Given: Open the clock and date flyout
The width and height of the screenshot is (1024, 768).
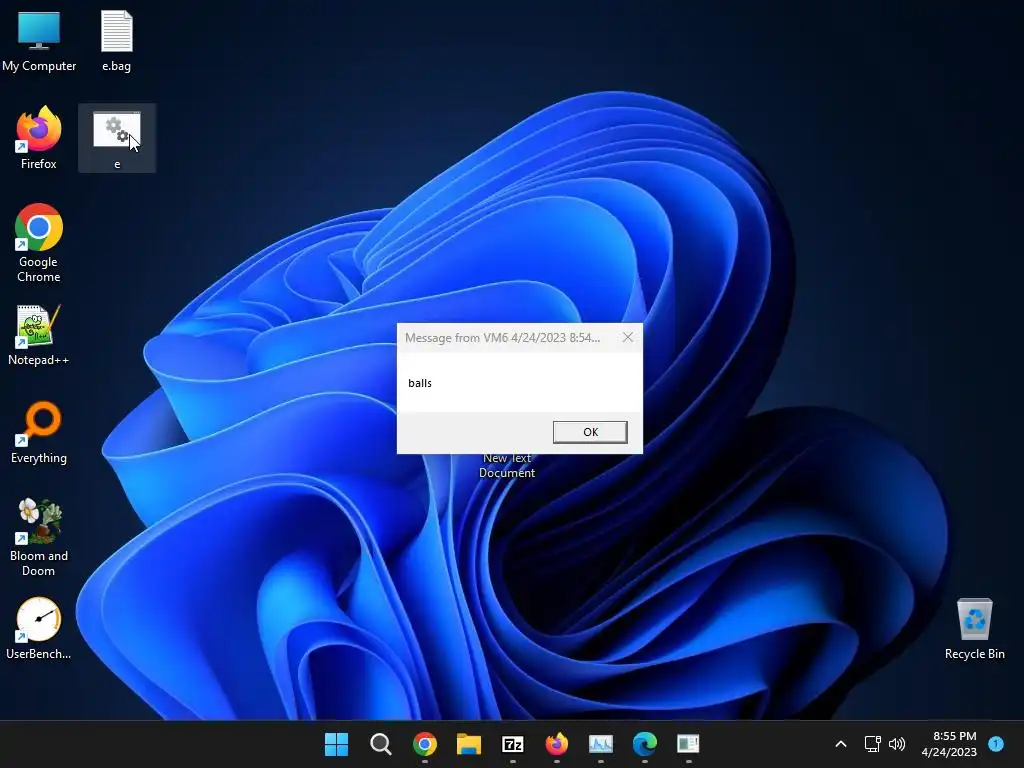Looking at the screenshot, I should [x=949, y=744].
